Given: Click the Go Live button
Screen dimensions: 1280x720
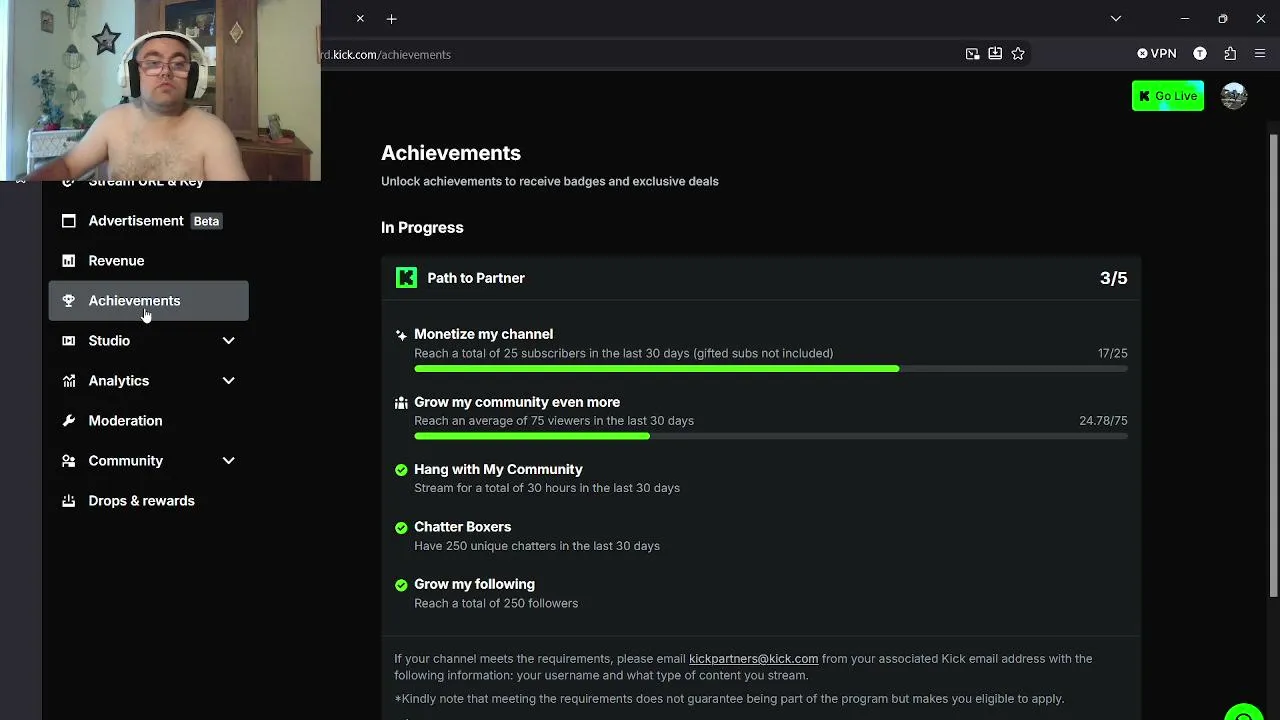Looking at the screenshot, I should click(1168, 96).
